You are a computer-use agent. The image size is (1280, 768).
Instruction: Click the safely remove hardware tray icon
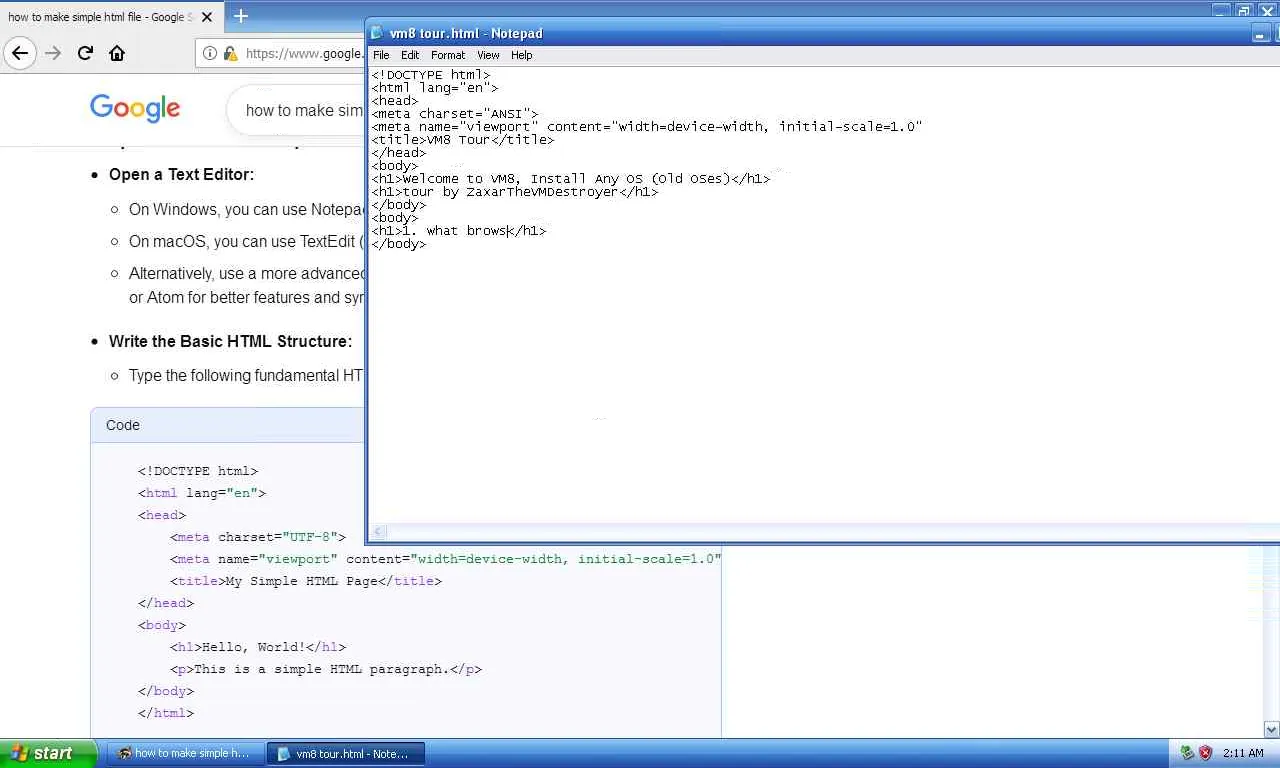click(1187, 753)
